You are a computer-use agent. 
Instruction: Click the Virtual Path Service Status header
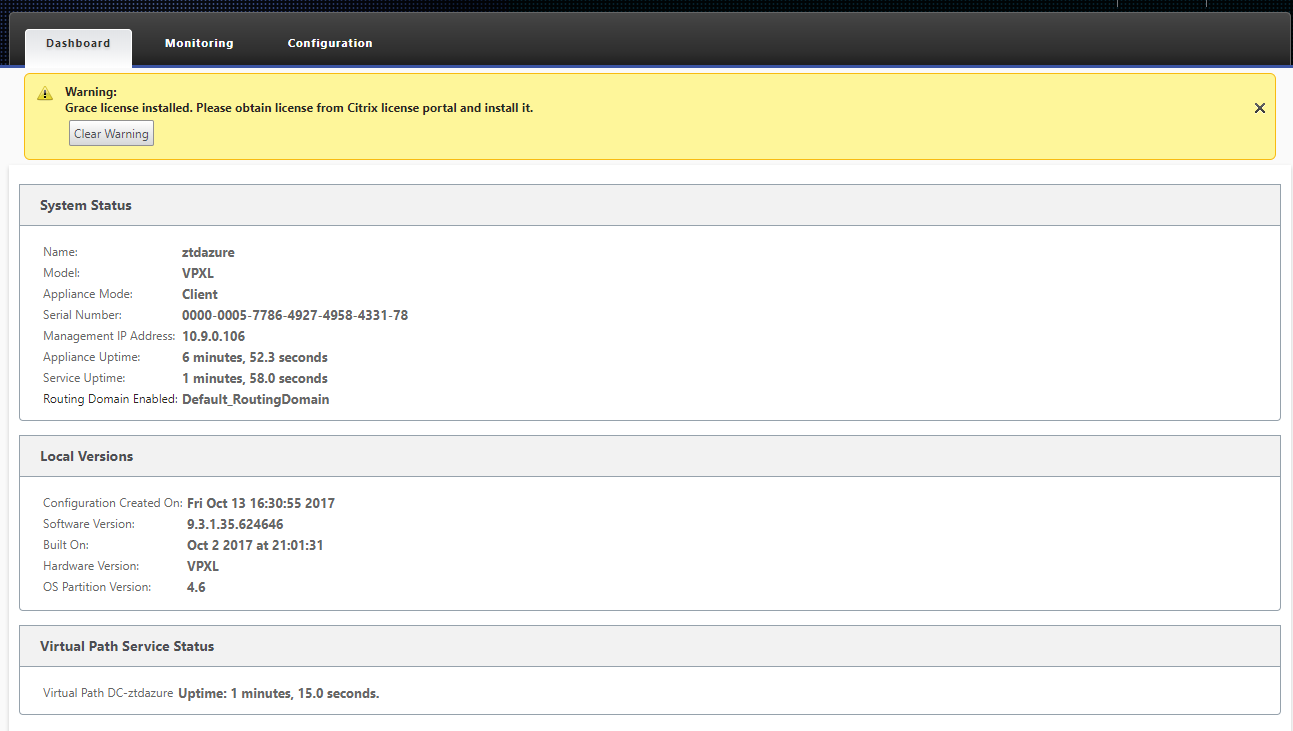[x=650, y=646]
